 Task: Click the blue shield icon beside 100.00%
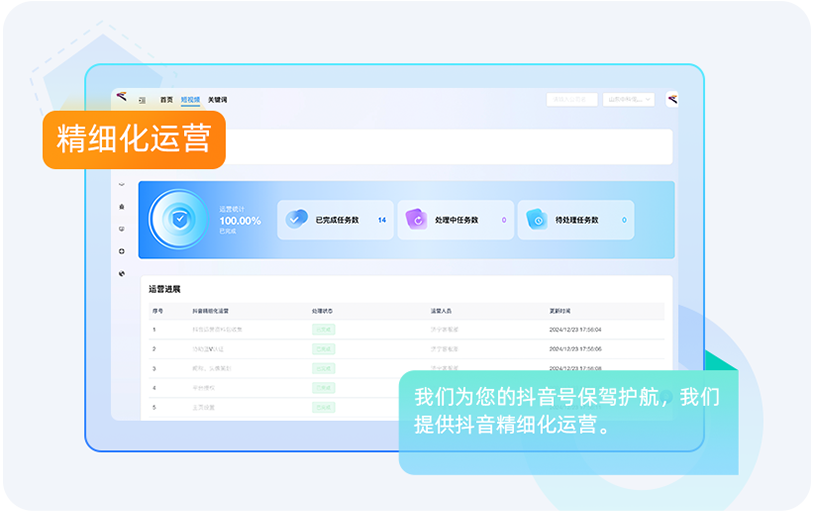(179, 220)
